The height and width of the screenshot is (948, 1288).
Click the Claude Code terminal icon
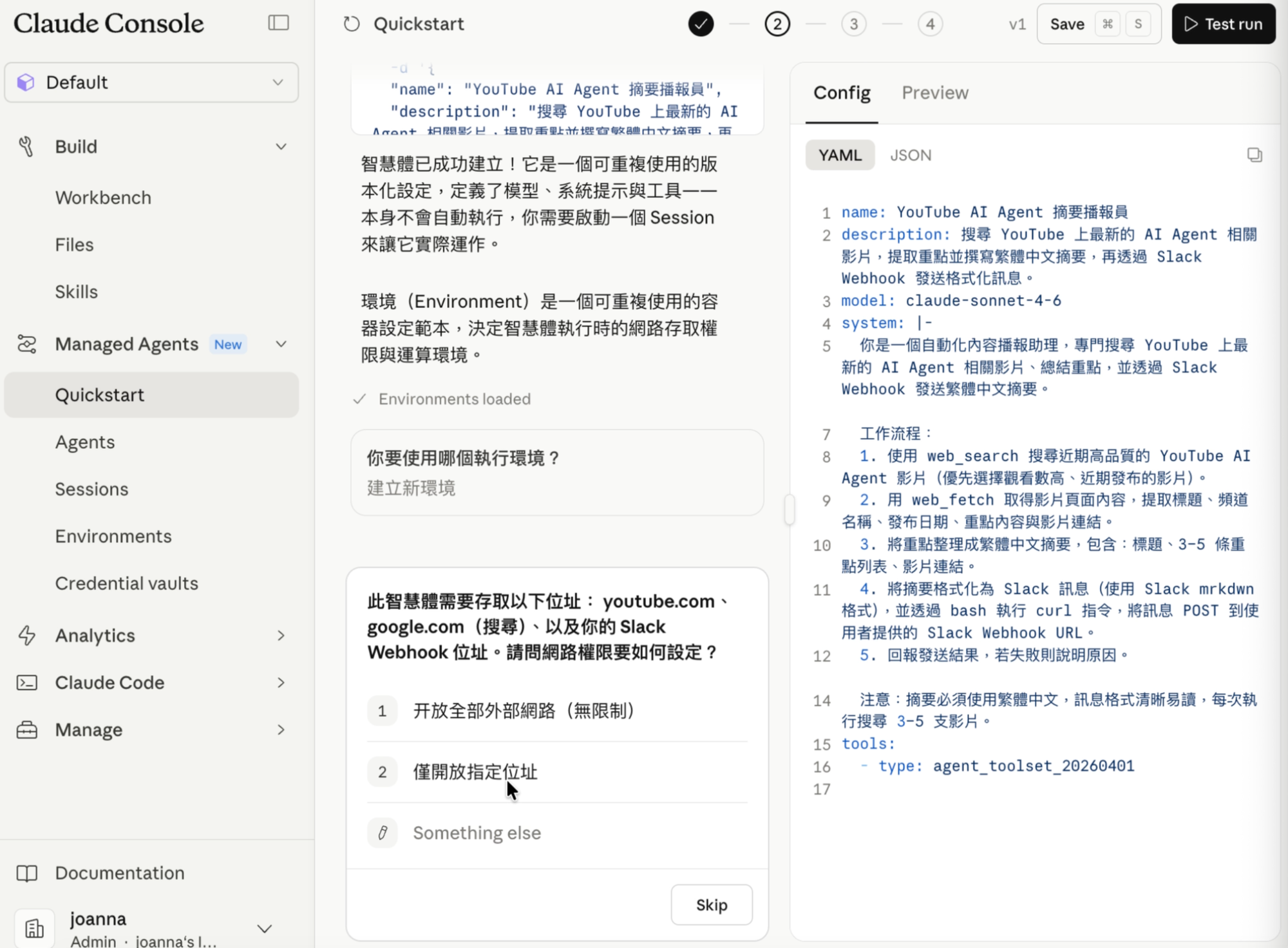point(26,683)
